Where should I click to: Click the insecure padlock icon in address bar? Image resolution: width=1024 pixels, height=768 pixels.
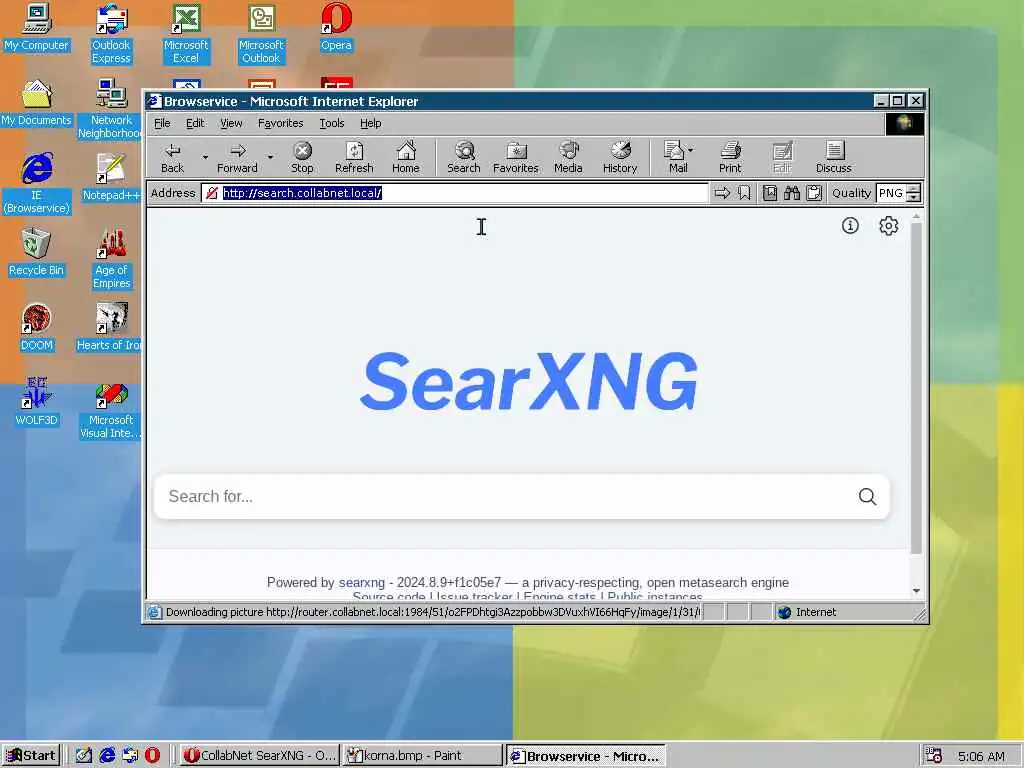pyautogui.click(x=211, y=193)
